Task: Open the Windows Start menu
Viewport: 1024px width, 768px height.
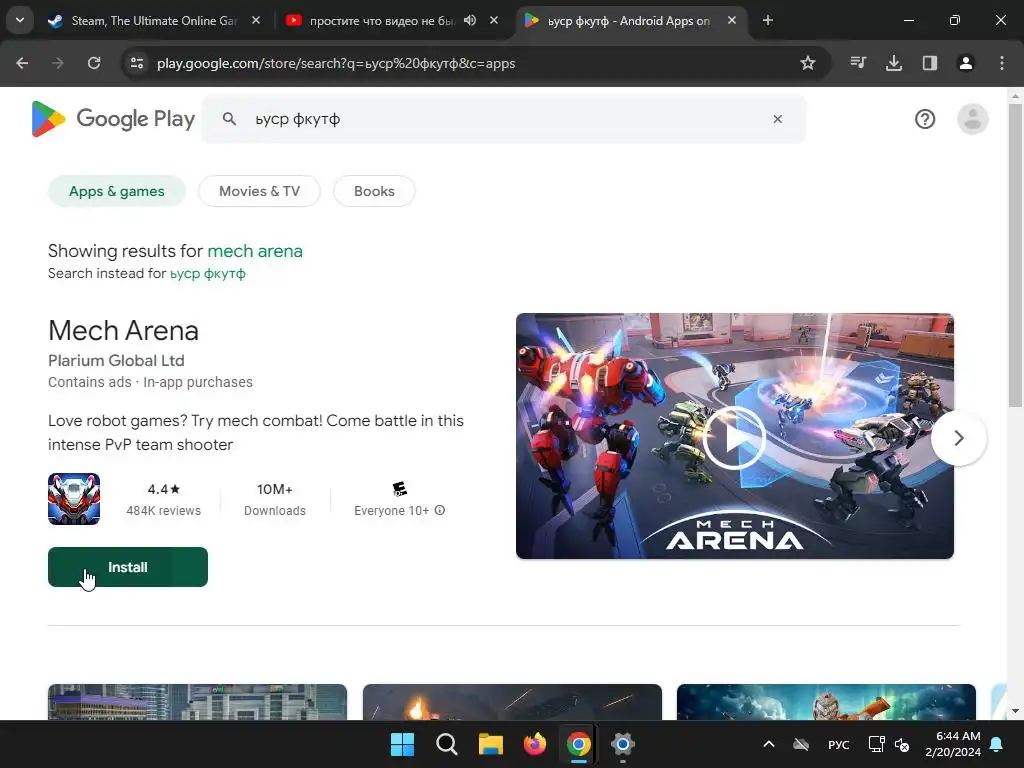Action: (x=402, y=744)
